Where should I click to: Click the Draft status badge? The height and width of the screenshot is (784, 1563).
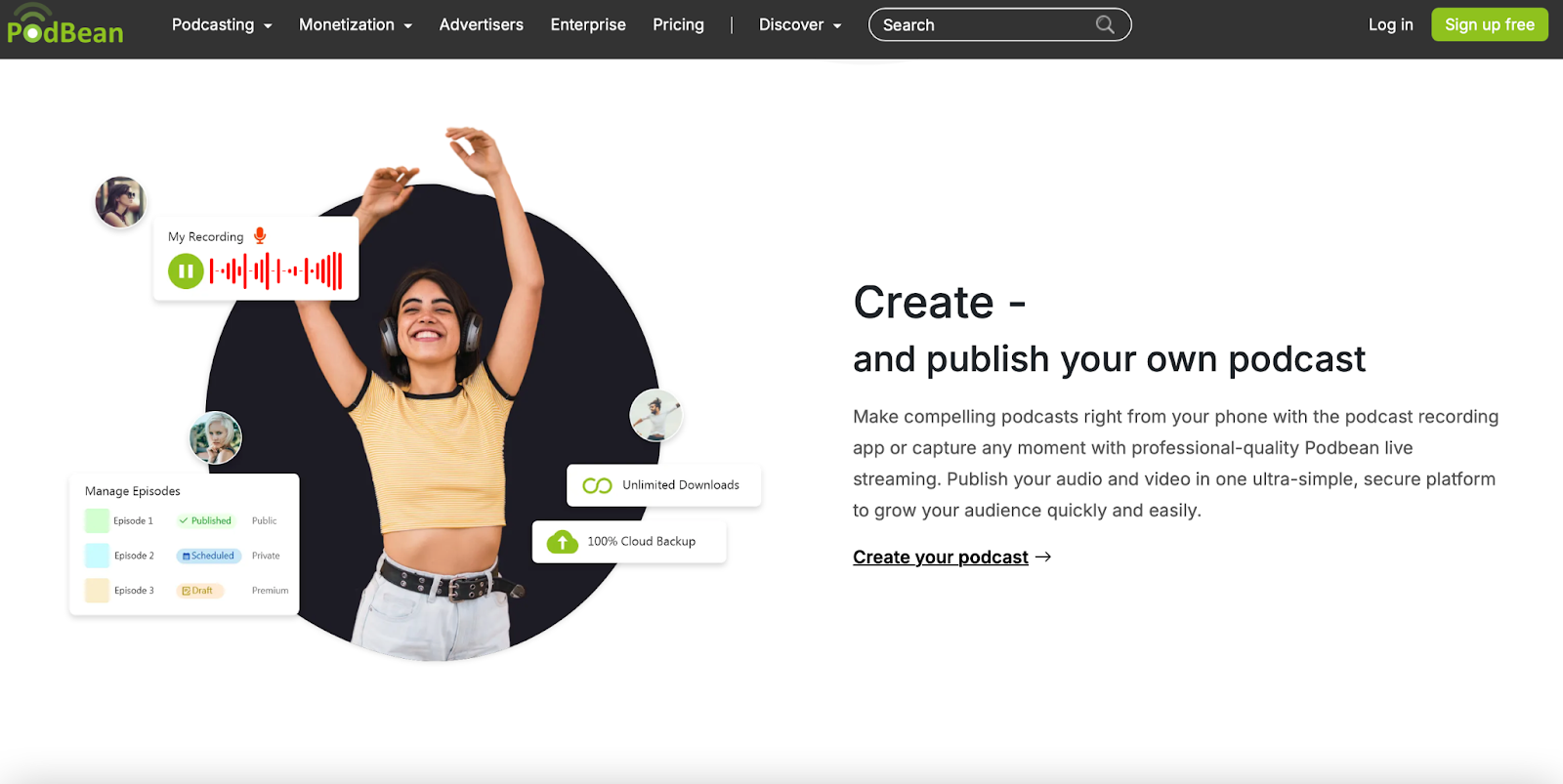tap(199, 591)
